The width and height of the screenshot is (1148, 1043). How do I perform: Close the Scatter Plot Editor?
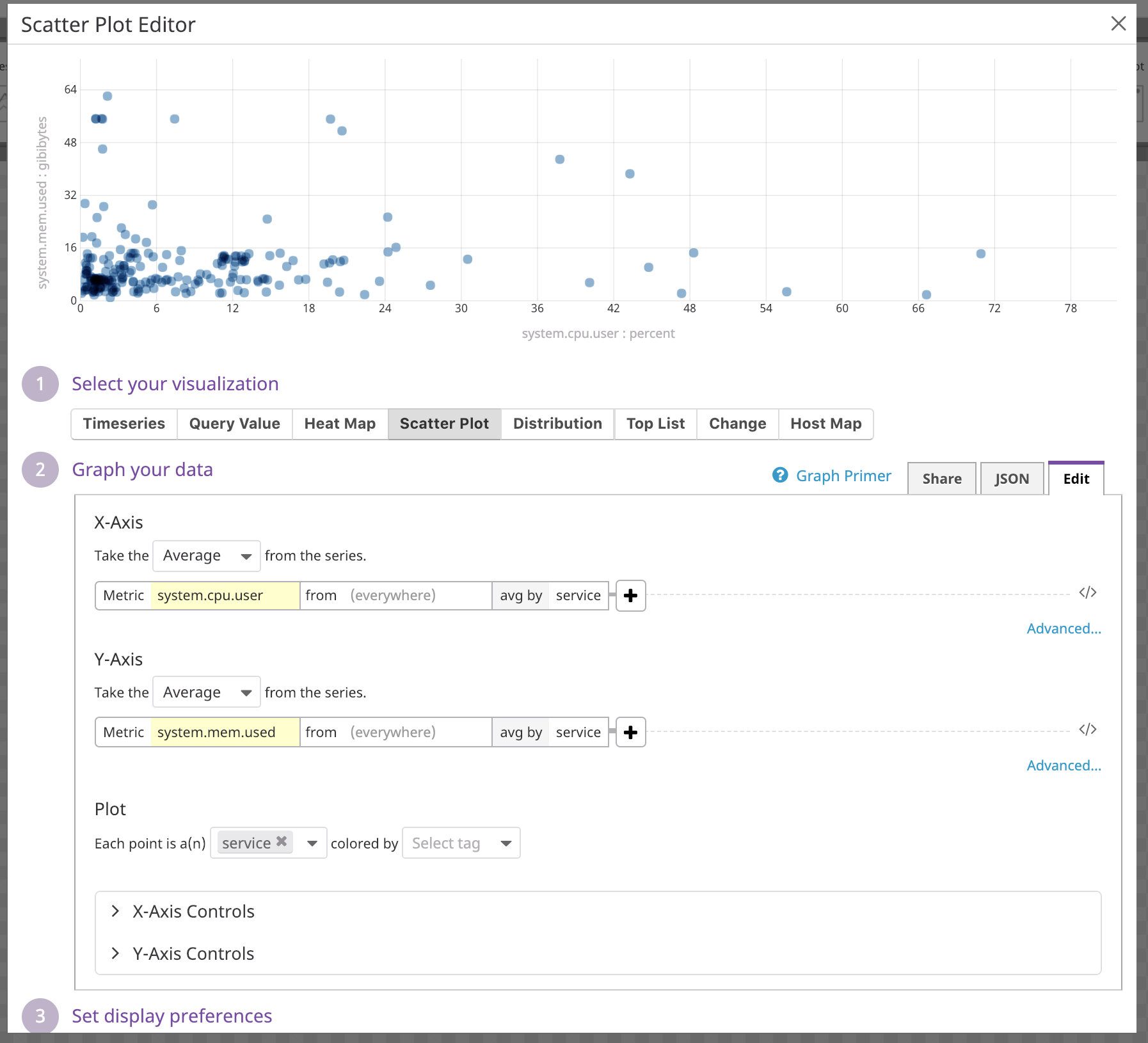[1119, 24]
